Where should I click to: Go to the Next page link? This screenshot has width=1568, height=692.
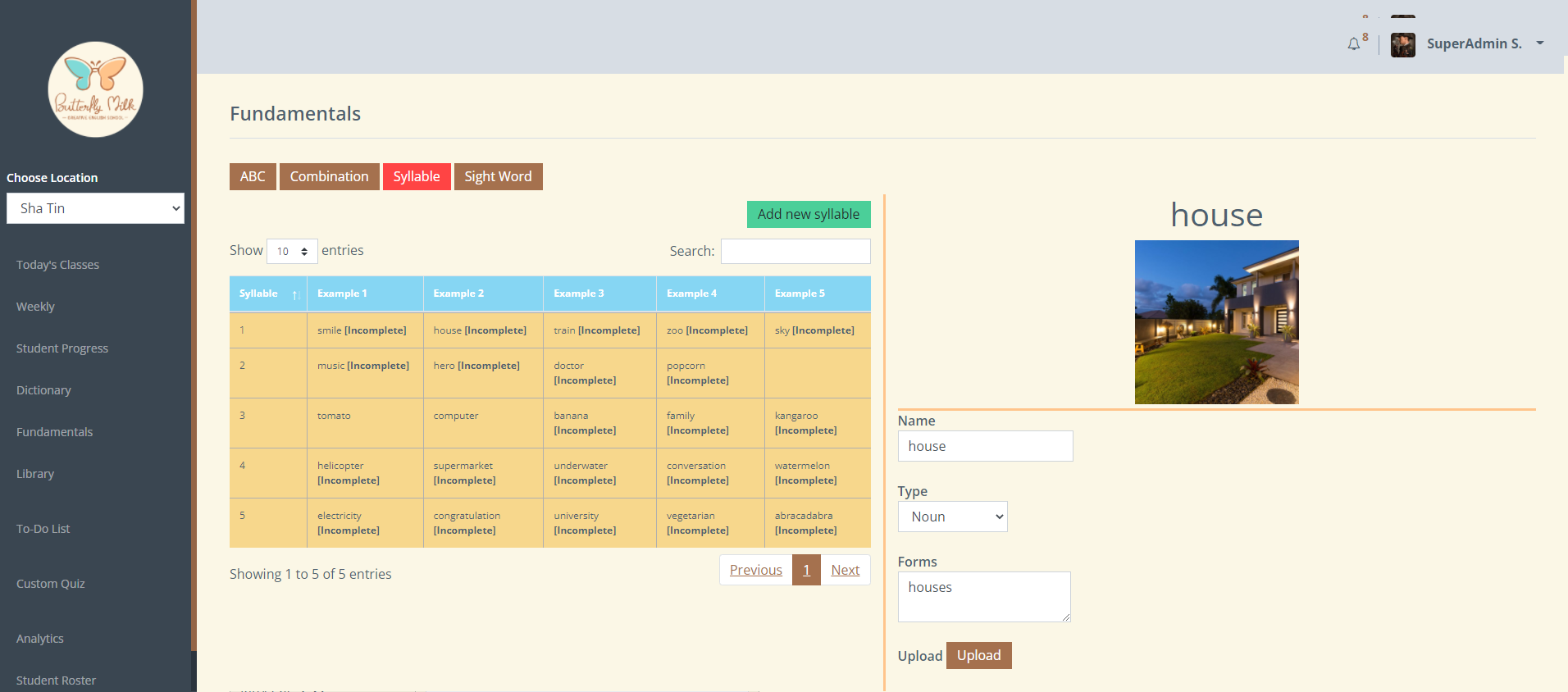coord(845,570)
